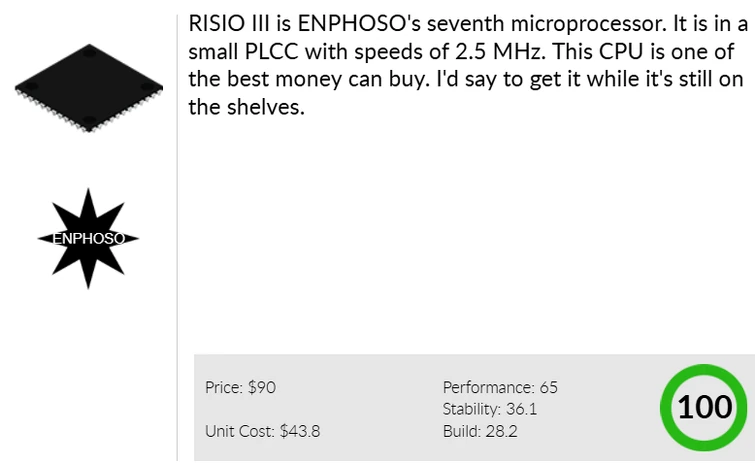
Task: Click "the shelves." ending the review
Action: pyautogui.click(x=245, y=106)
